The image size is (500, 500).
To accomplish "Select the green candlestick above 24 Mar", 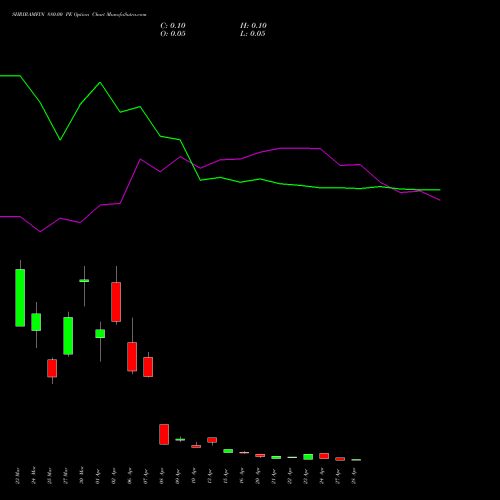I will pos(36,322).
